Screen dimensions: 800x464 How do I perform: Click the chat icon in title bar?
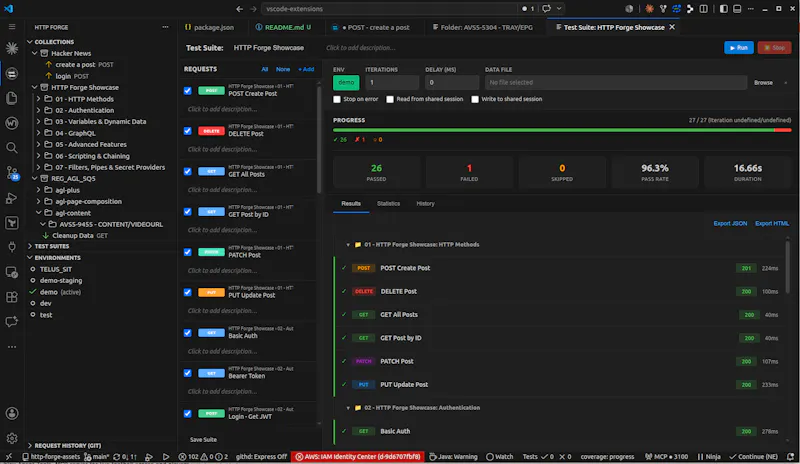[x=546, y=9]
